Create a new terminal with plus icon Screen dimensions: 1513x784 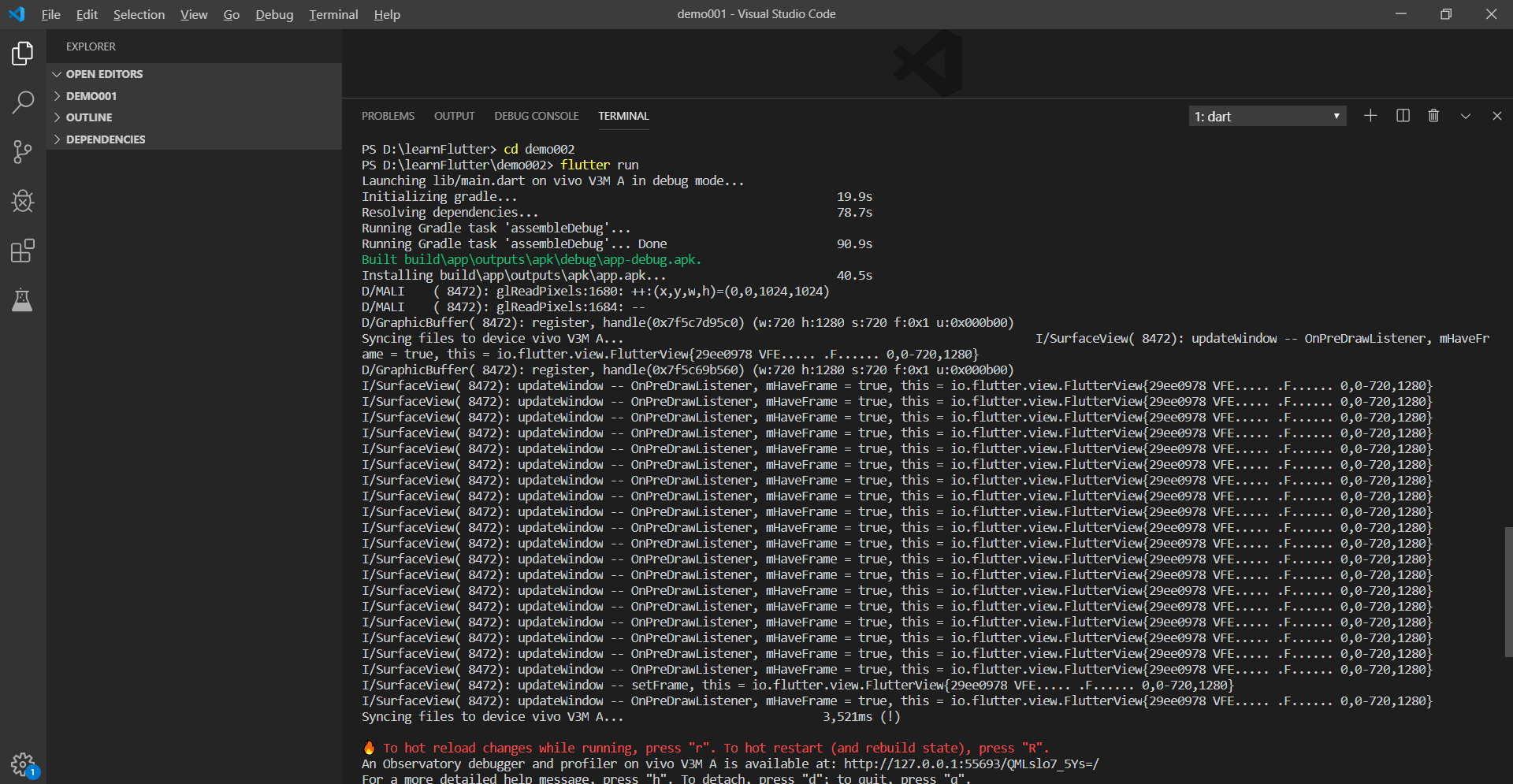pyautogui.click(x=1370, y=116)
